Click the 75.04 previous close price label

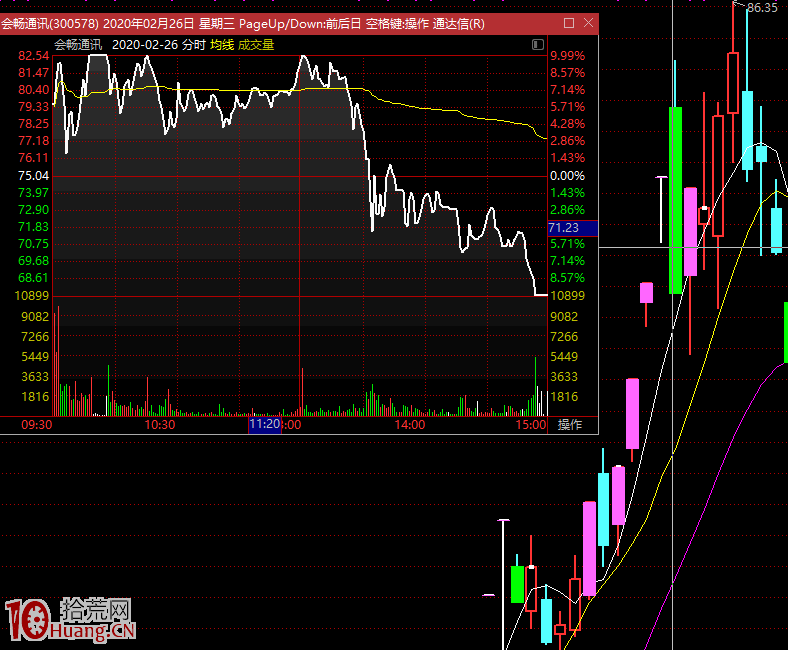coord(34,176)
